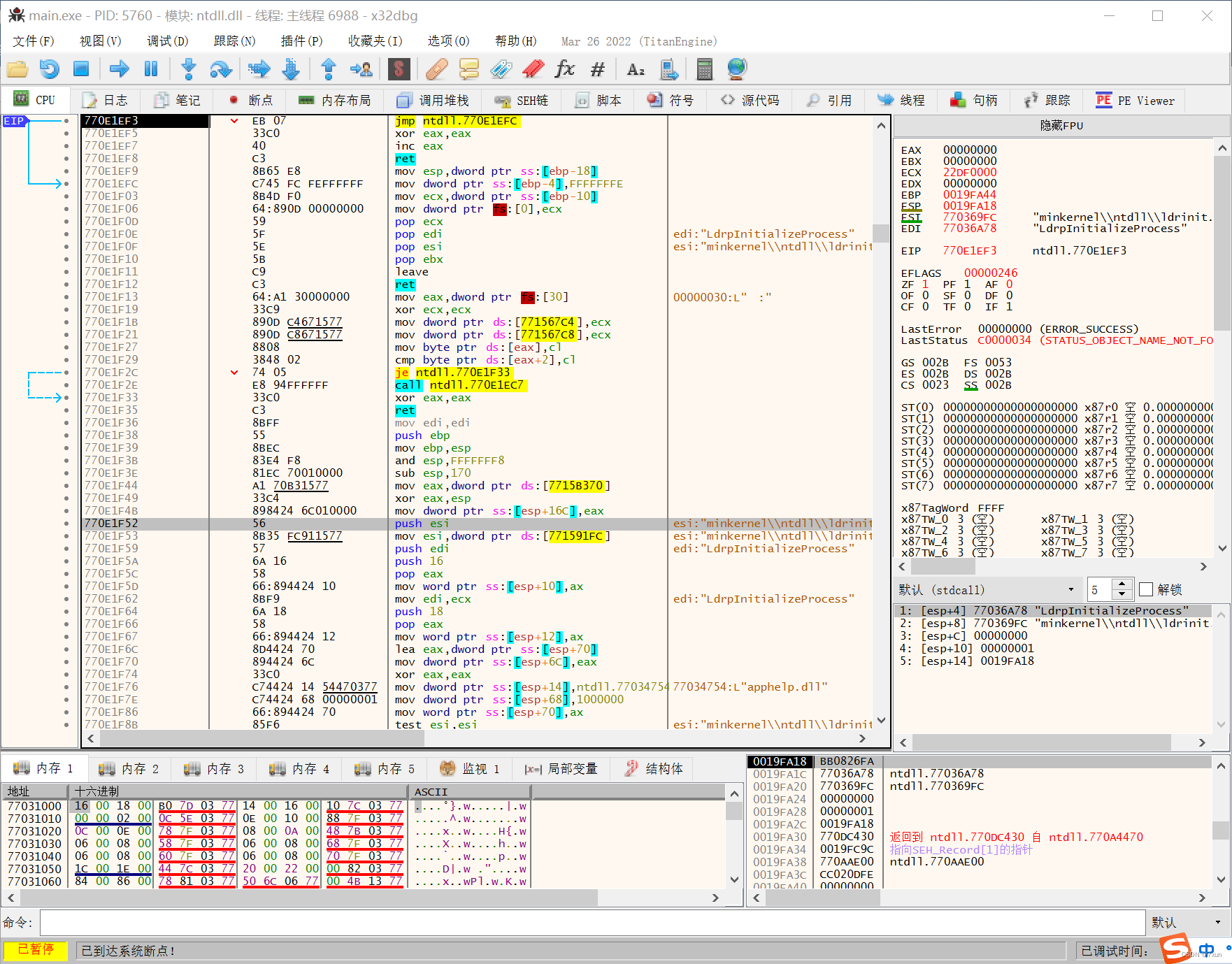Screen dimensions: 1232x964
Task: Run to user code icon
Action: (x=361, y=69)
